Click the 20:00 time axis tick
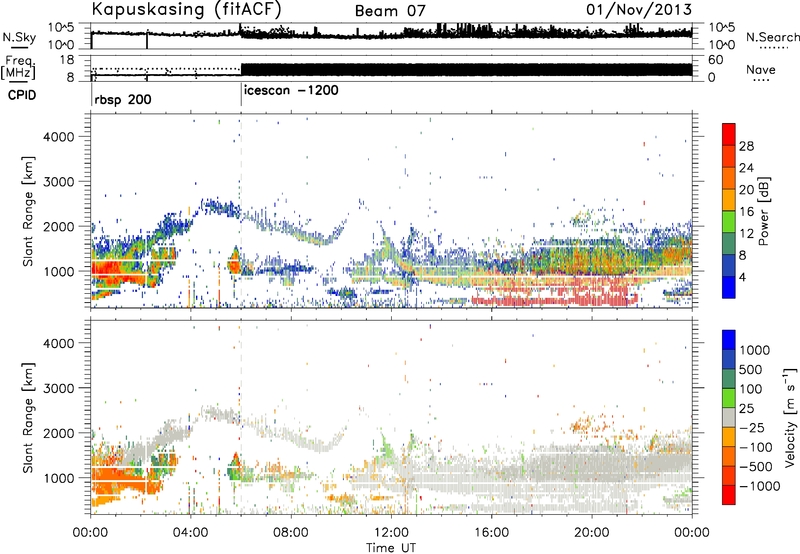This screenshot has height=554, width=800. point(592,533)
